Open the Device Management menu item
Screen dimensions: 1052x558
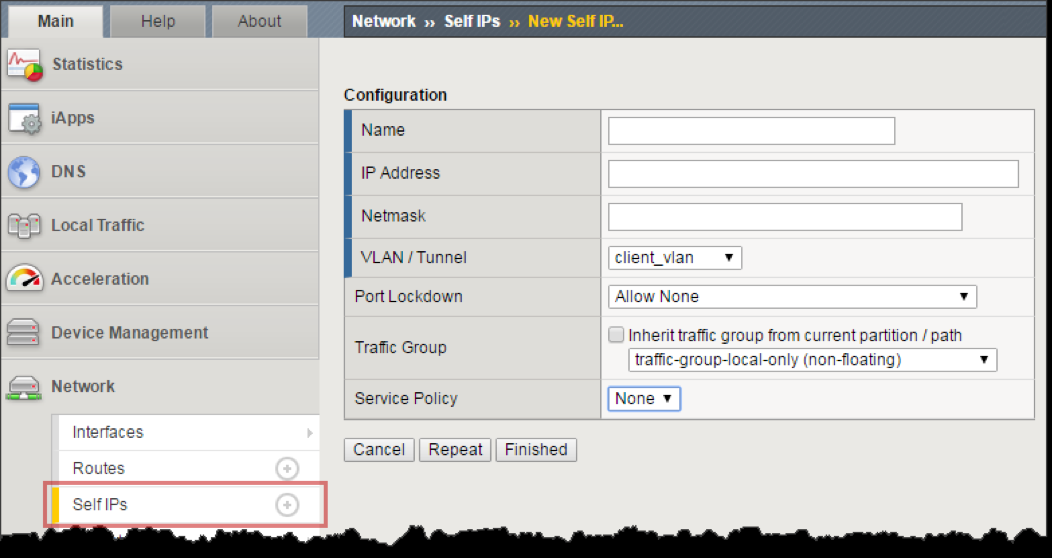click(x=160, y=332)
